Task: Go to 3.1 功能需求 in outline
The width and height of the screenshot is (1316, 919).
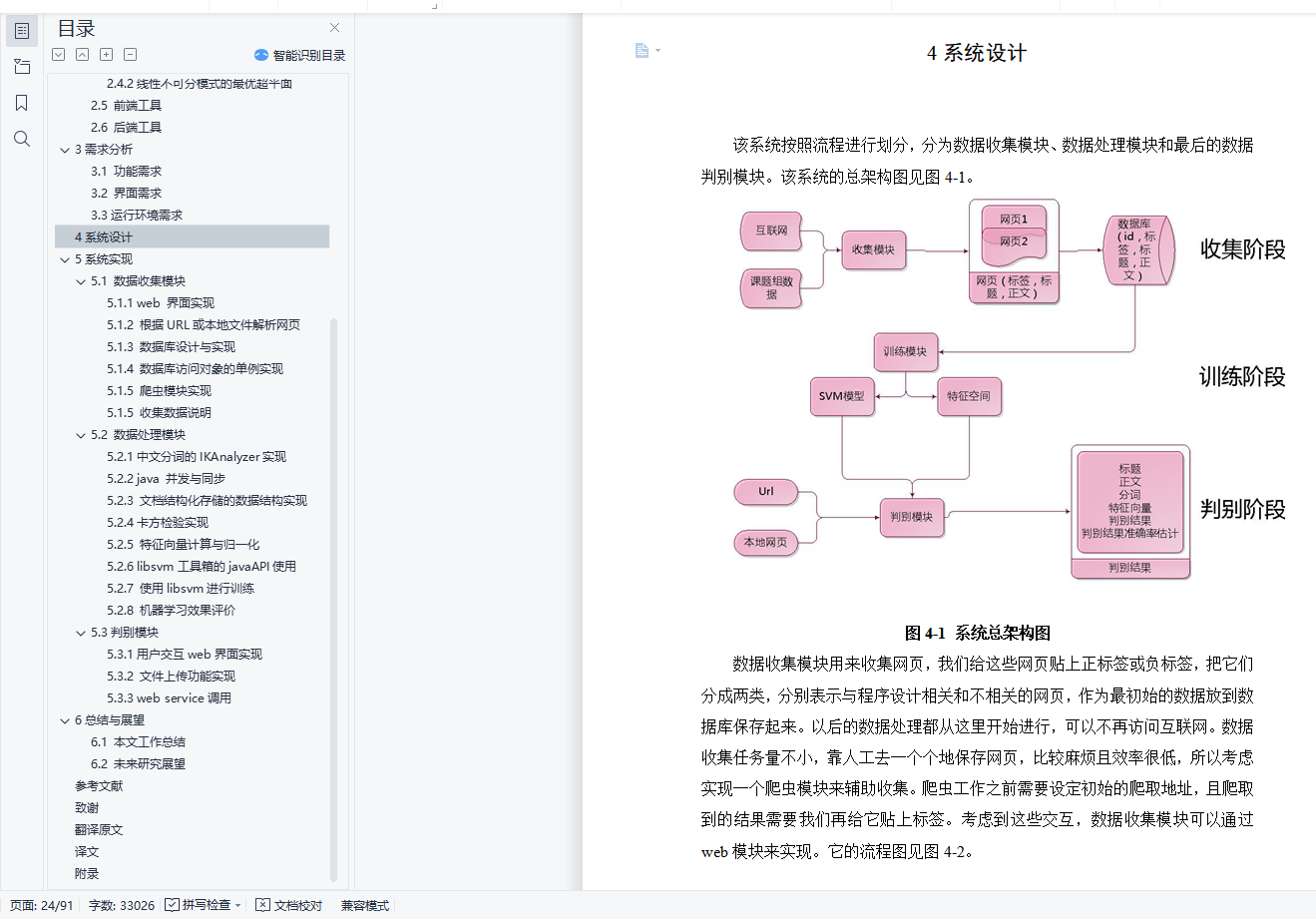Action: (x=126, y=172)
